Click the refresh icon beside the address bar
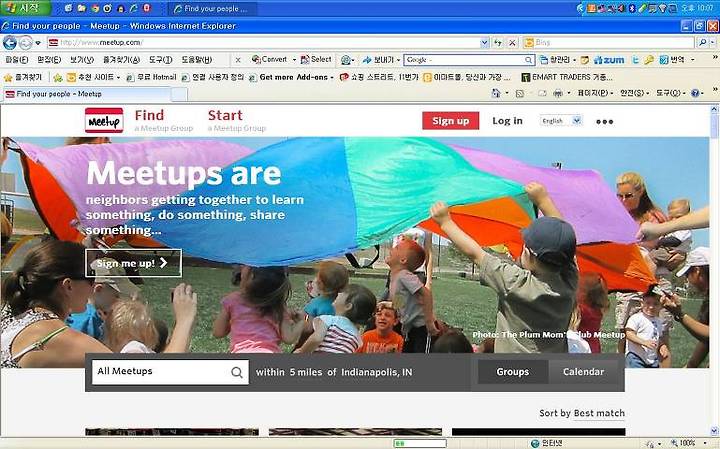The height and width of the screenshot is (449, 720). (498, 43)
